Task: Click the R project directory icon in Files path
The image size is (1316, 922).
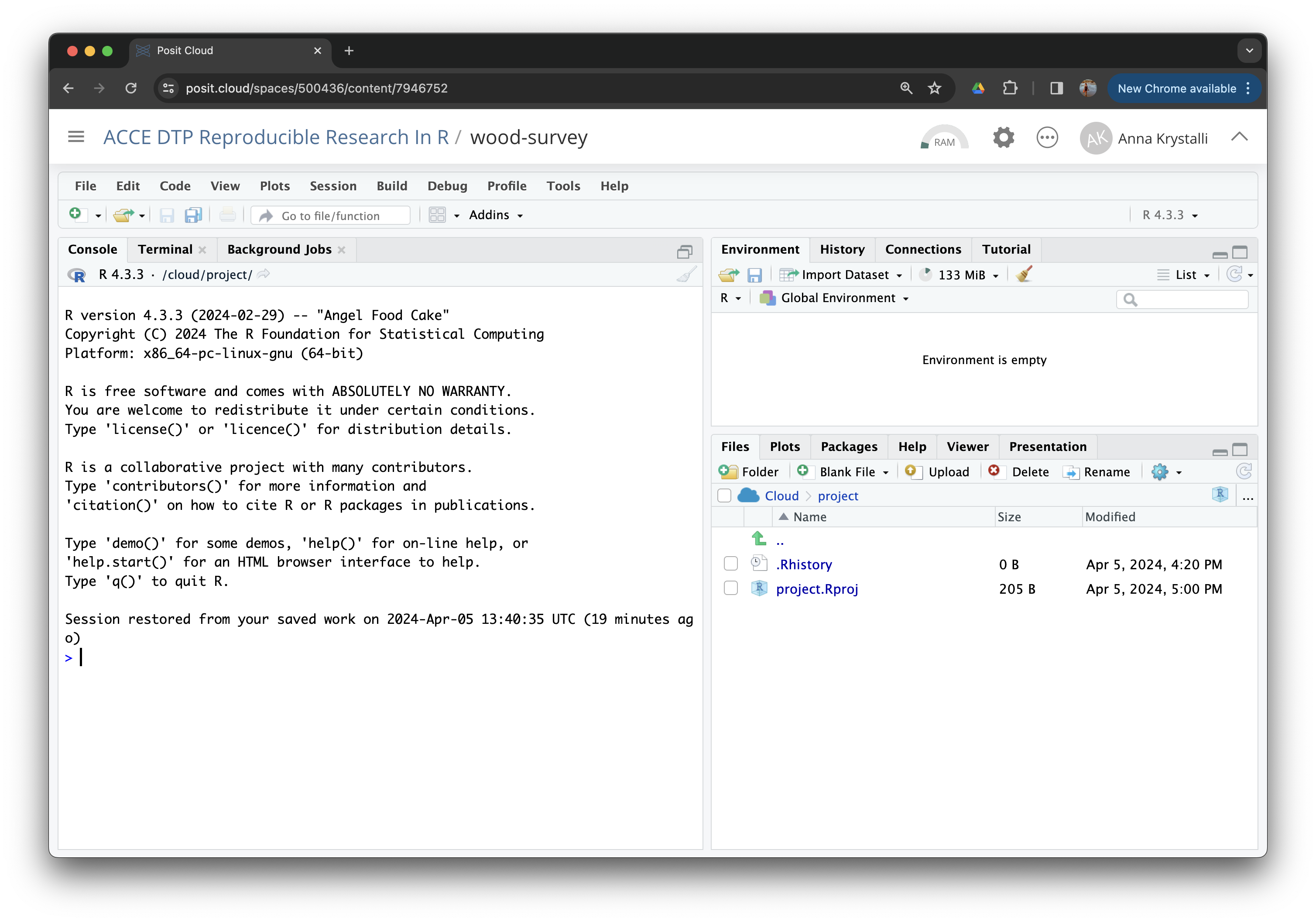Action: pyautogui.click(x=1220, y=495)
